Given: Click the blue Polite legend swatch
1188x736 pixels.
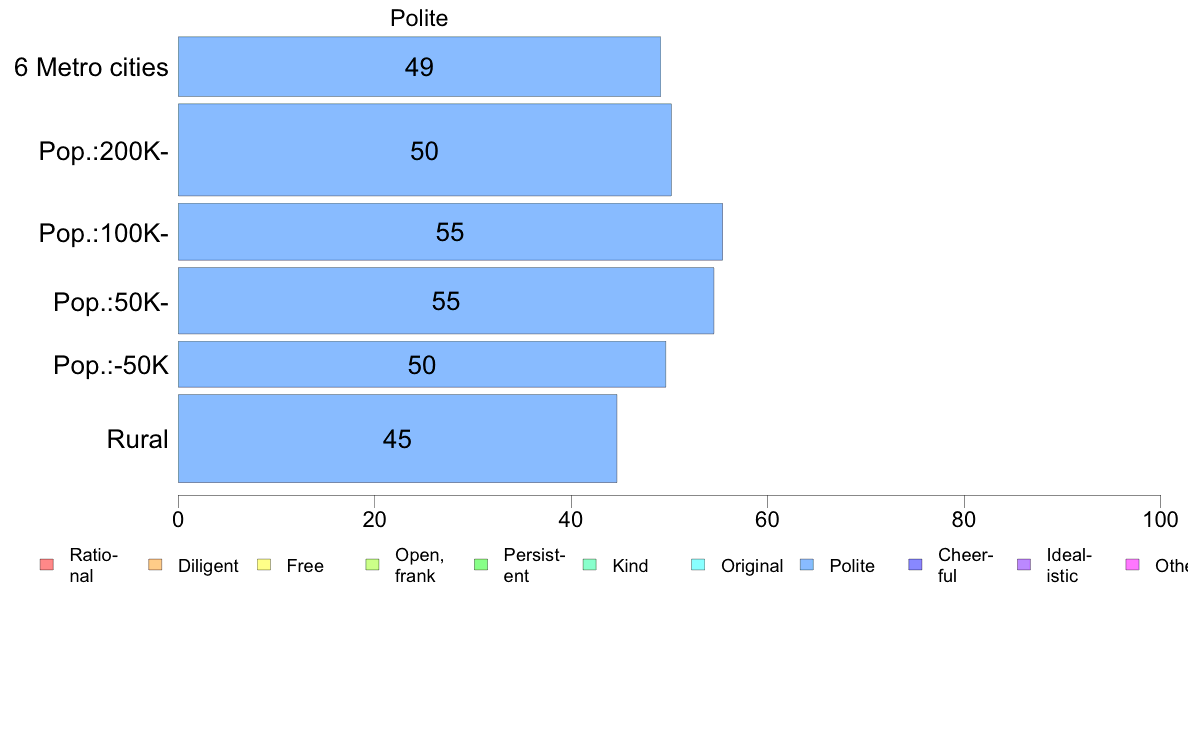Looking at the screenshot, I should (x=807, y=565).
